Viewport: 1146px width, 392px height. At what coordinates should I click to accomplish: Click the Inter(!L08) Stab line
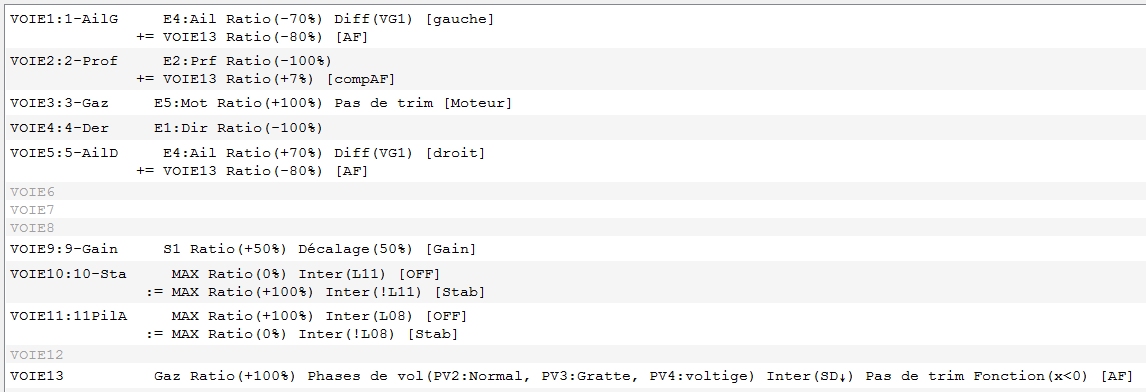(302, 333)
